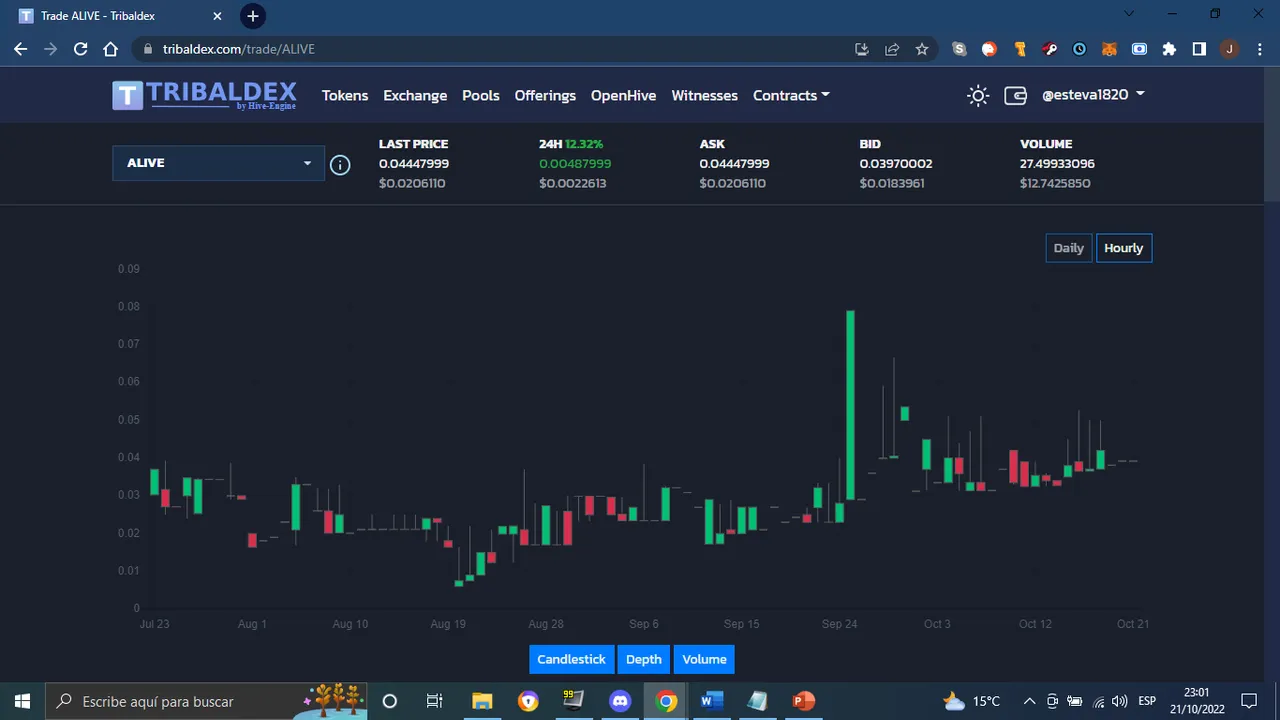Open the blue screen capture extension
The height and width of the screenshot is (720, 1280).
click(1139, 49)
